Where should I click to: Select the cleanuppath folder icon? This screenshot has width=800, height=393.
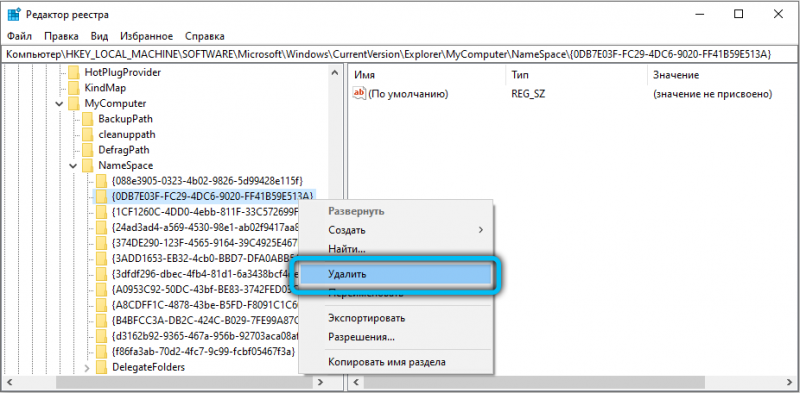(x=88, y=135)
